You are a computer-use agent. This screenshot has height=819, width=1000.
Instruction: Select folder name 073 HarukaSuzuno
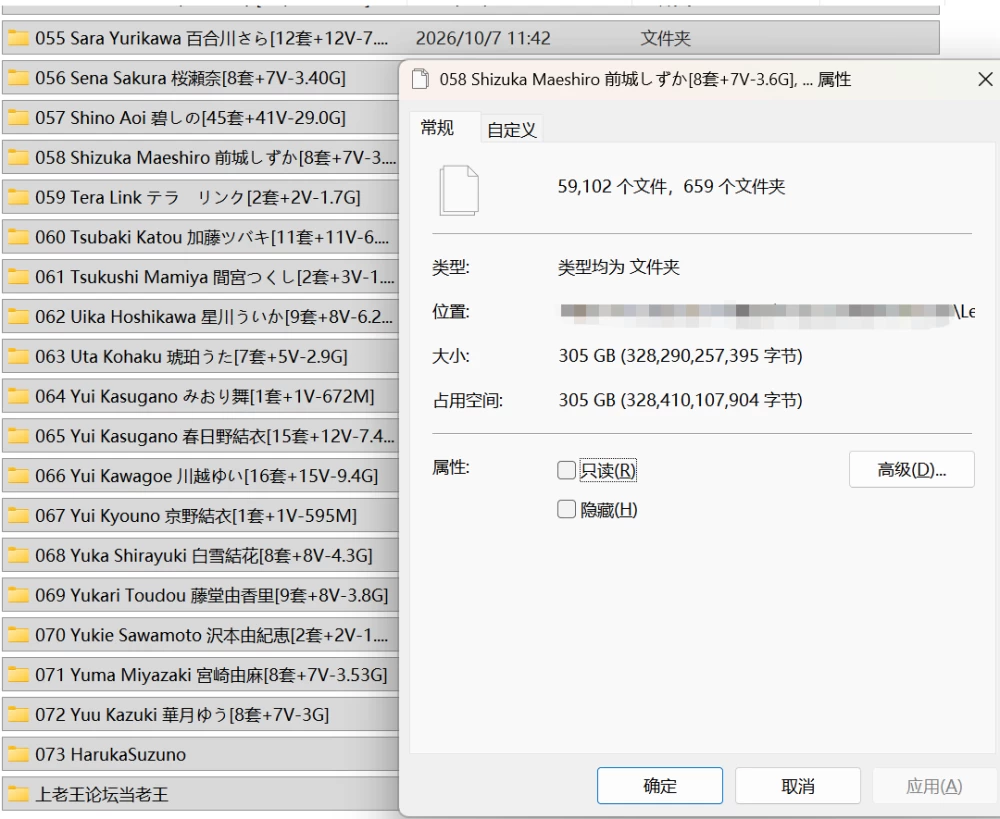[110, 755]
